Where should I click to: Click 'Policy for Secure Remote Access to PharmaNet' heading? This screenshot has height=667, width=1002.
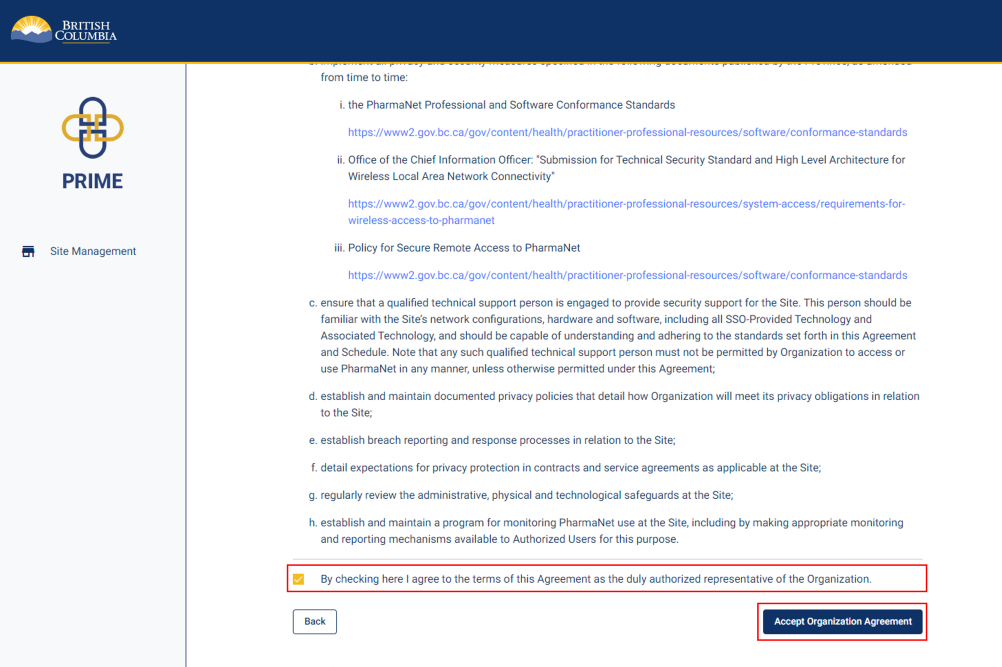coord(464,247)
